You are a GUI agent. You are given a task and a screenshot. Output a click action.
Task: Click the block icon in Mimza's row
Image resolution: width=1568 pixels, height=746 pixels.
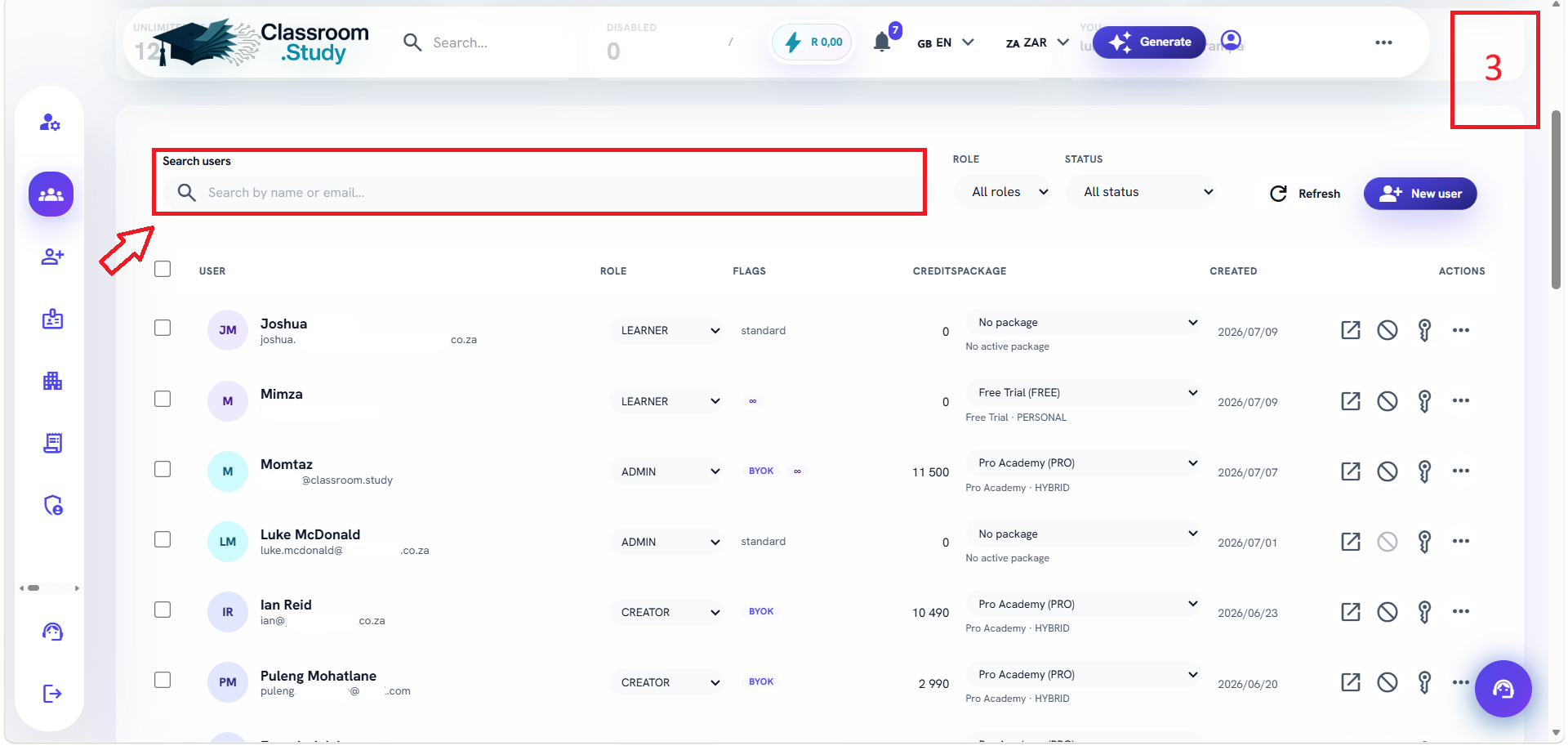[1388, 401]
